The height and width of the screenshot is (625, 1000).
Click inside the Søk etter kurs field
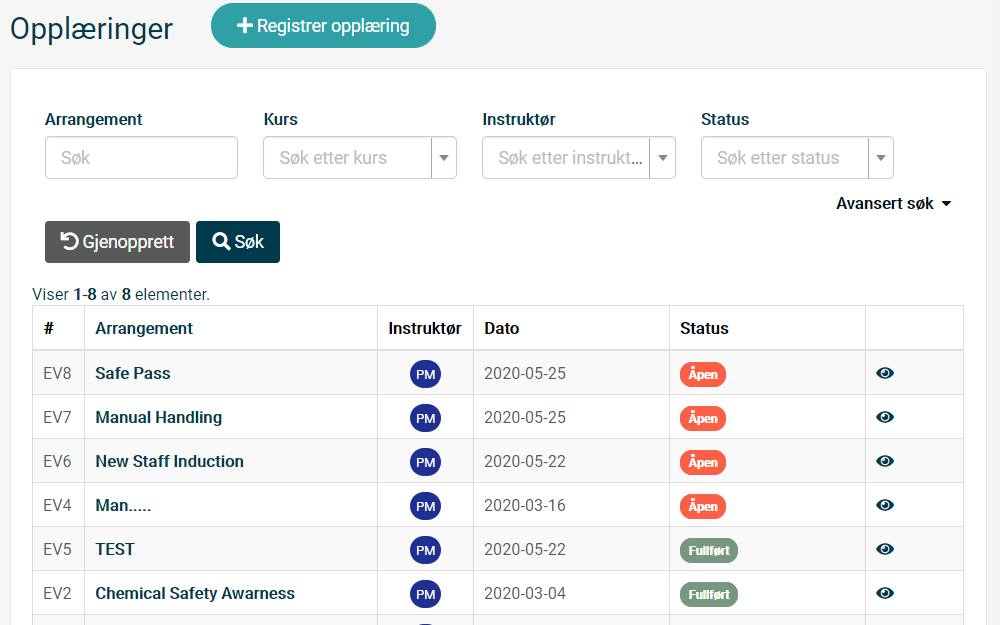pos(348,158)
